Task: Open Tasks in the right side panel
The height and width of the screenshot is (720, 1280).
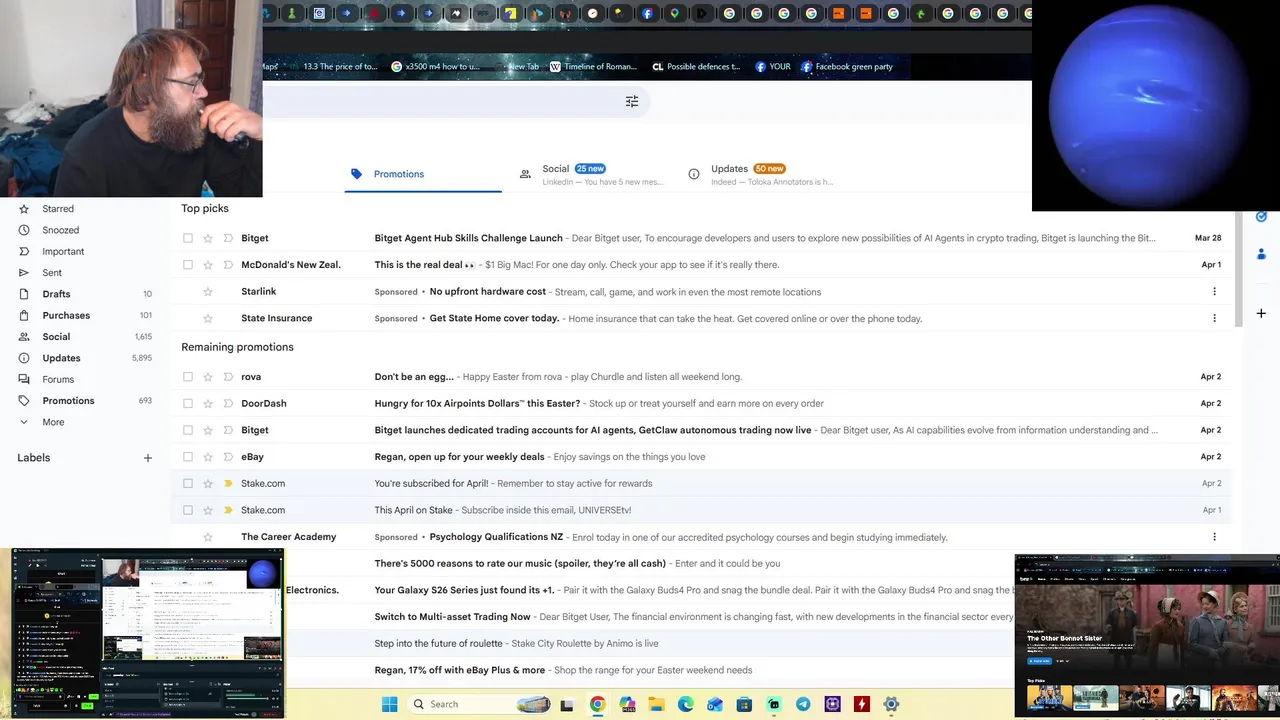Action: click(1261, 216)
